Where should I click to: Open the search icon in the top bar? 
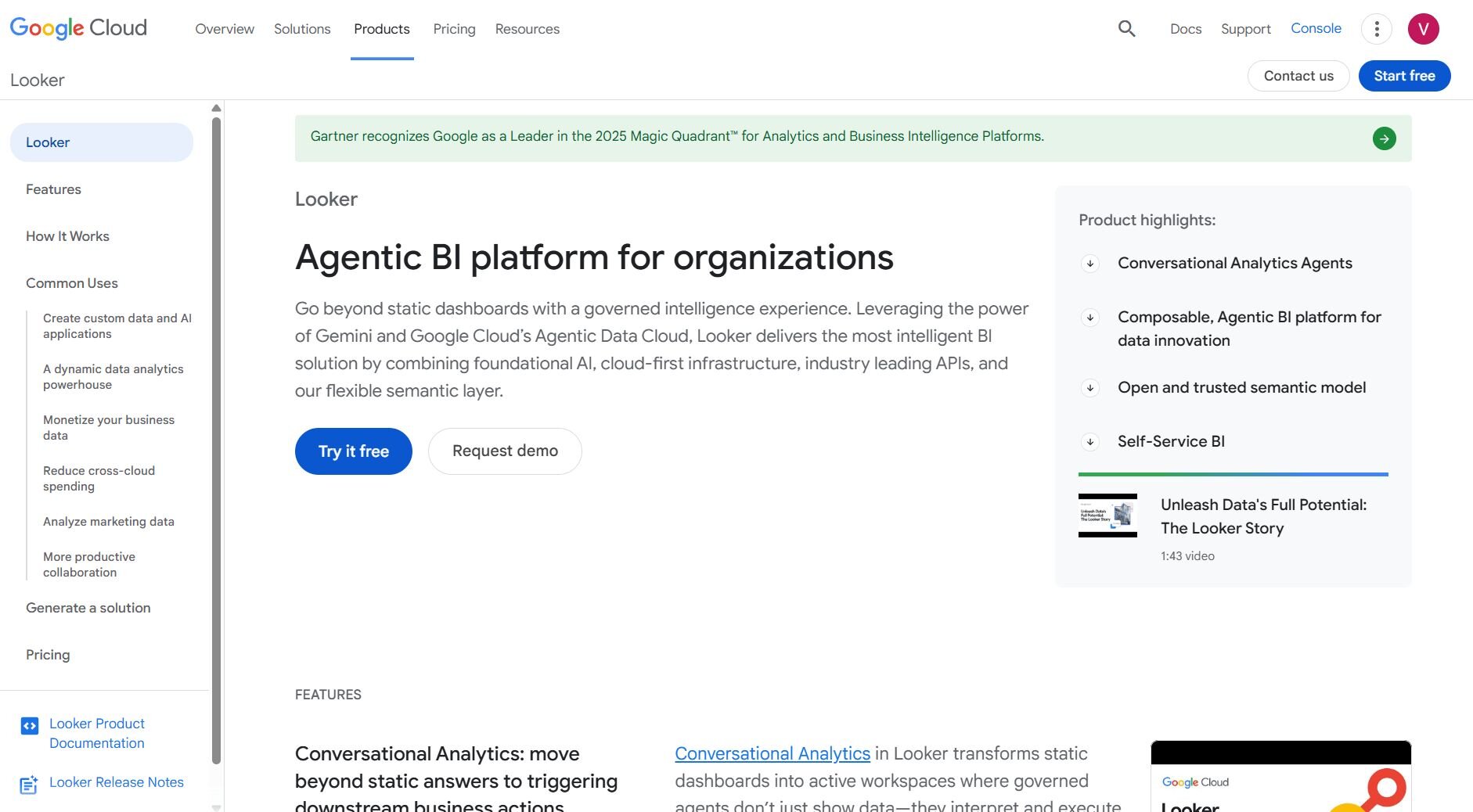tap(1127, 28)
